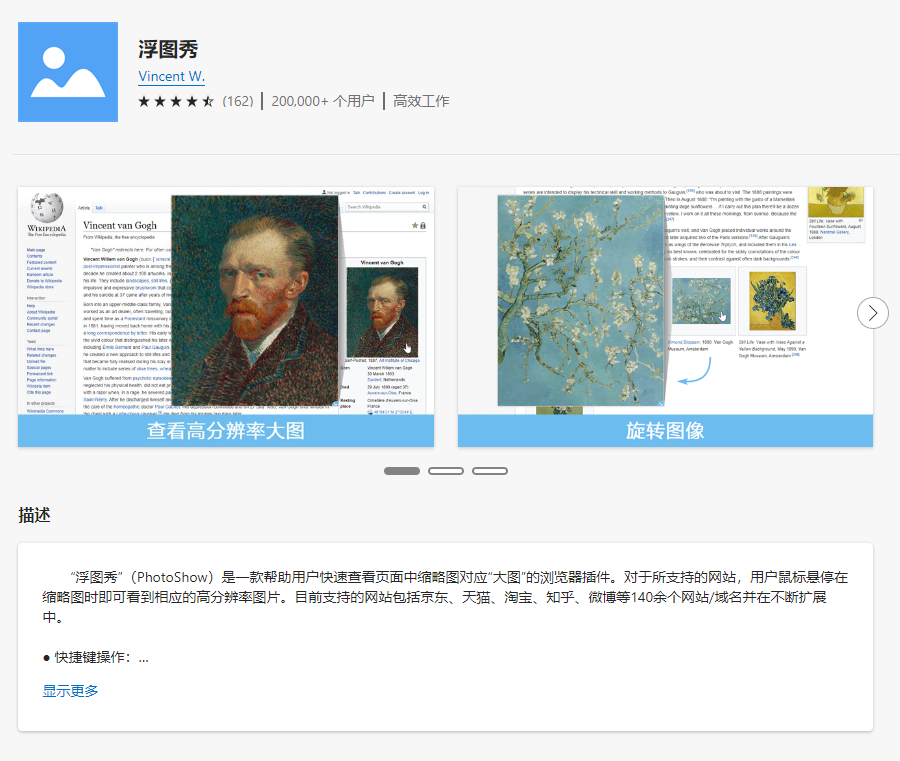900x761 pixels.
Task: Click the 旋转图像 caption banner
Action: 665,431
